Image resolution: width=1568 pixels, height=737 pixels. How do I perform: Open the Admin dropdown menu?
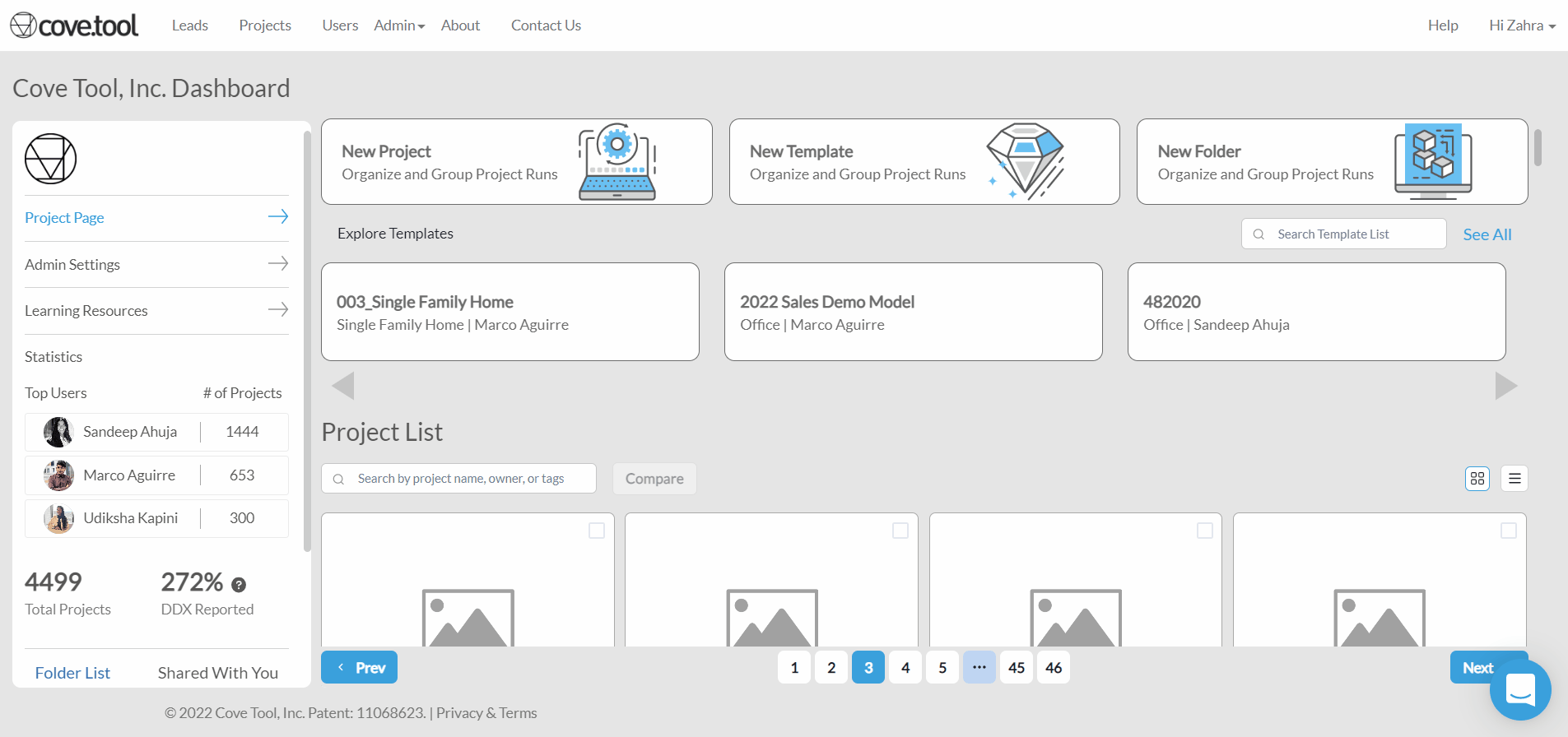coord(399,25)
